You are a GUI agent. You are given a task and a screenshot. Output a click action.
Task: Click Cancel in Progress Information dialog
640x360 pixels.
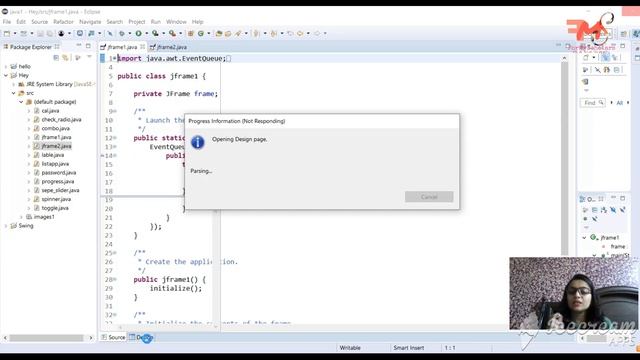pyautogui.click(x=429, y=197)
